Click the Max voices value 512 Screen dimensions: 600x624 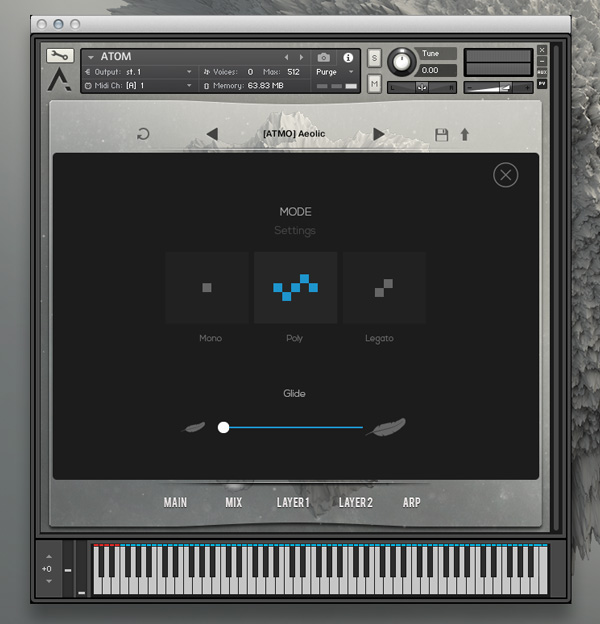[294, 72]
